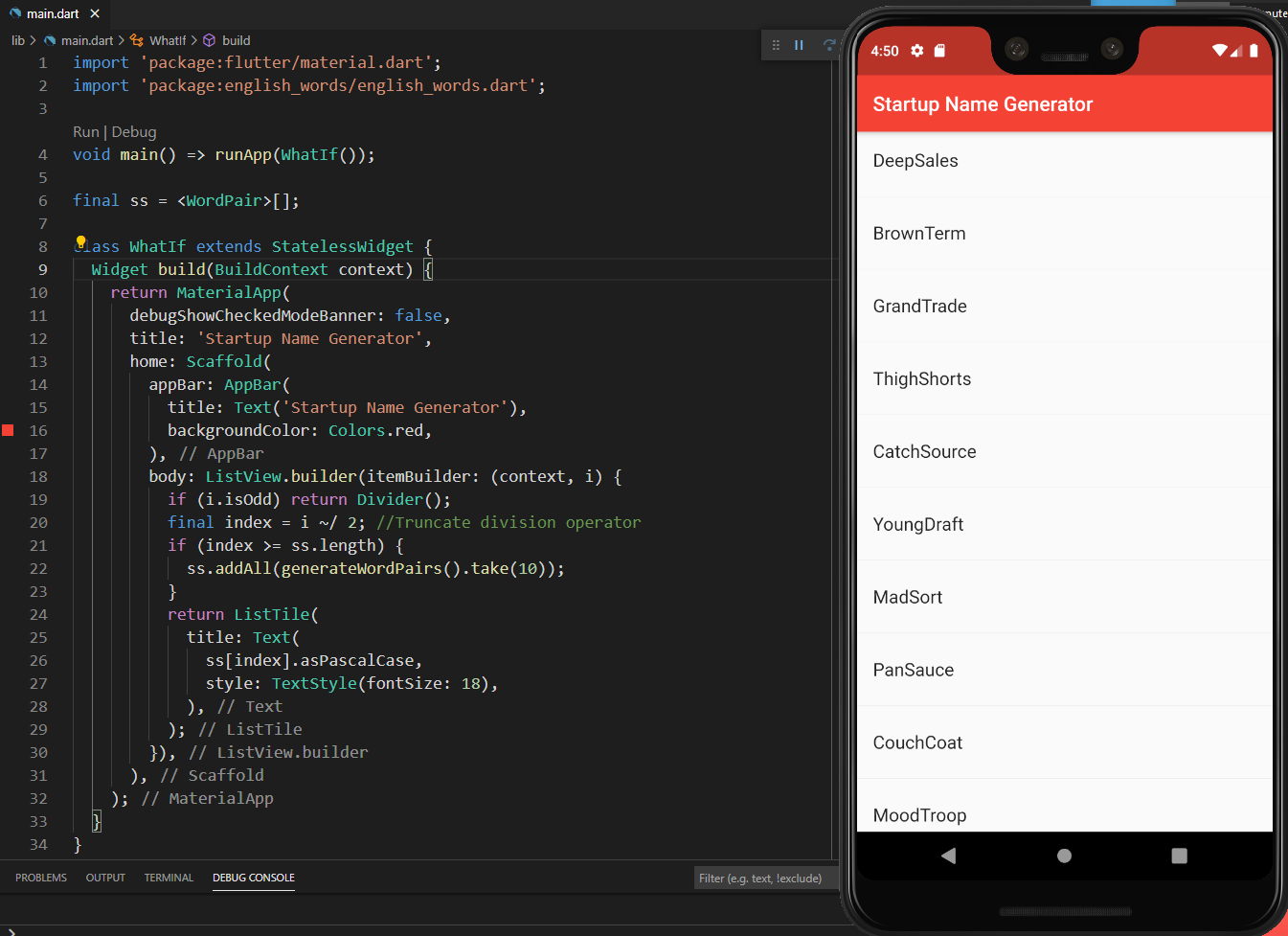This screenshot has width=1288, height=936.
Task: Click the 'MaterialApp' constructor on line 10
Action: (229, 292)
